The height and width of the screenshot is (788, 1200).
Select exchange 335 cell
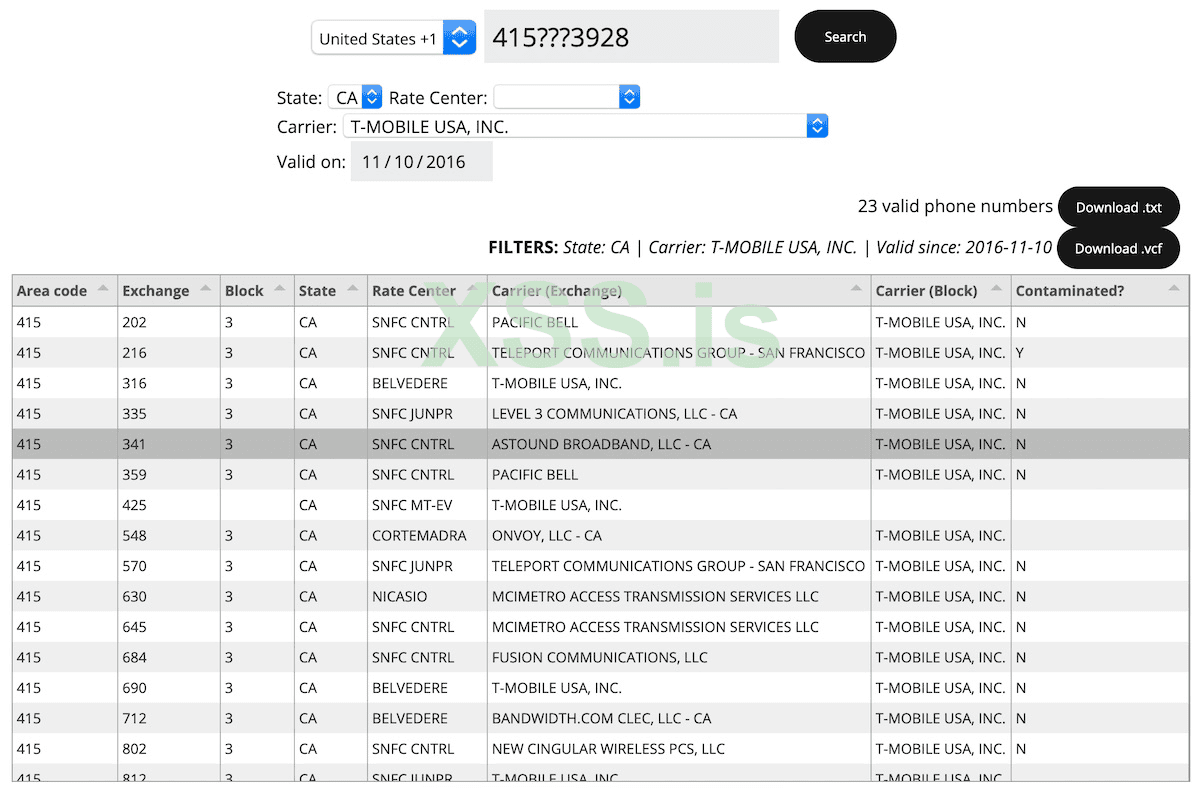pyautogui.click(x=169, y=414)
